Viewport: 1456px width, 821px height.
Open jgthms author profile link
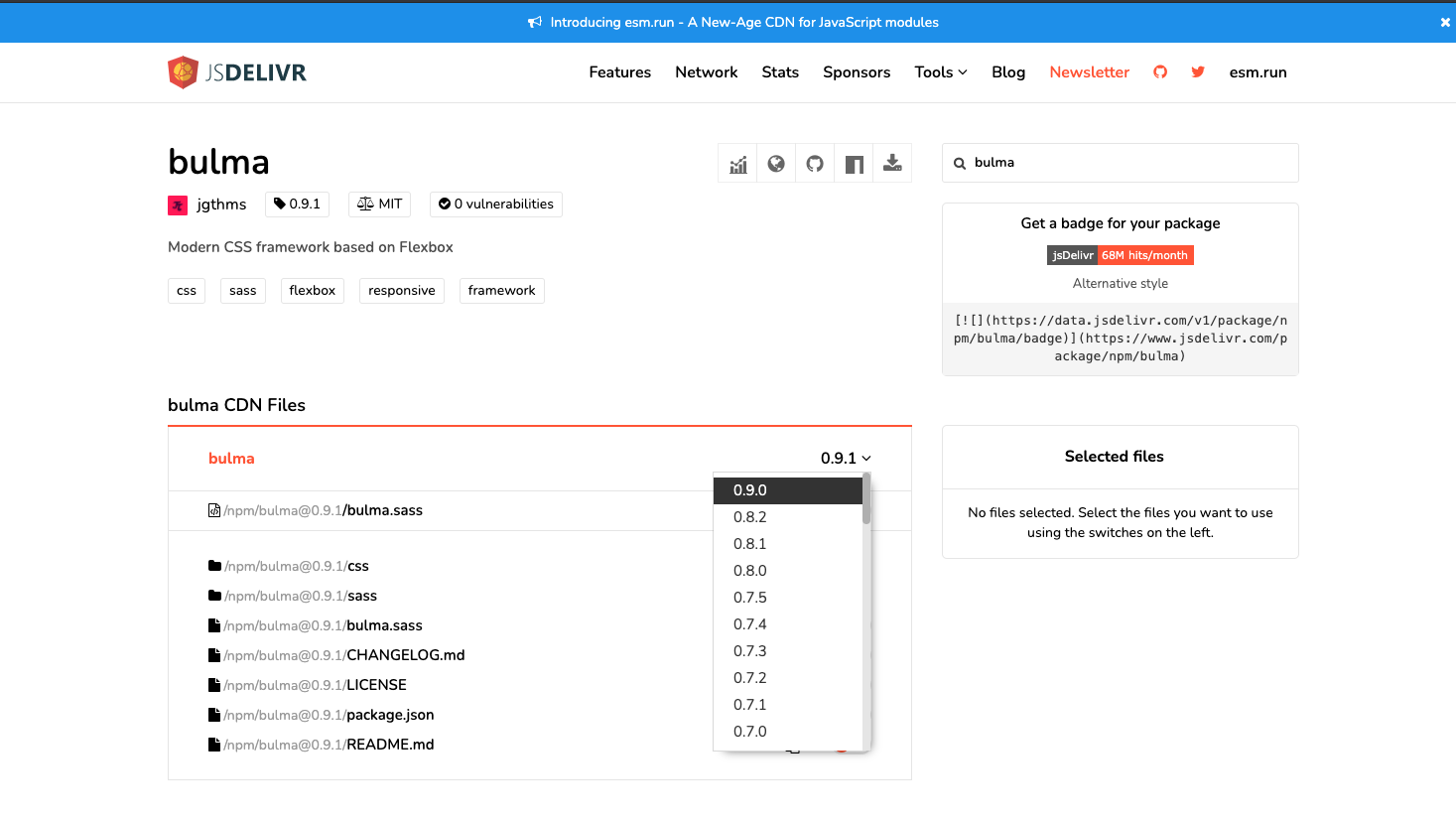tap(221, 205)
